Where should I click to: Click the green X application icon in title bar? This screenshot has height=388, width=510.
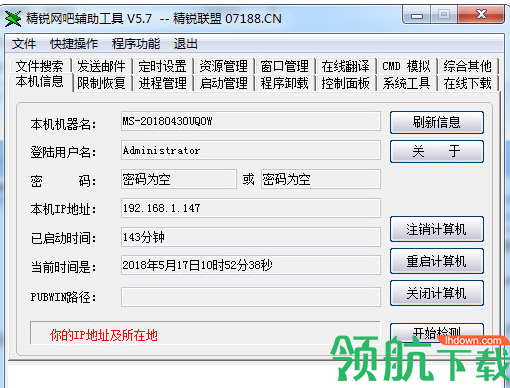pos(13,19)
